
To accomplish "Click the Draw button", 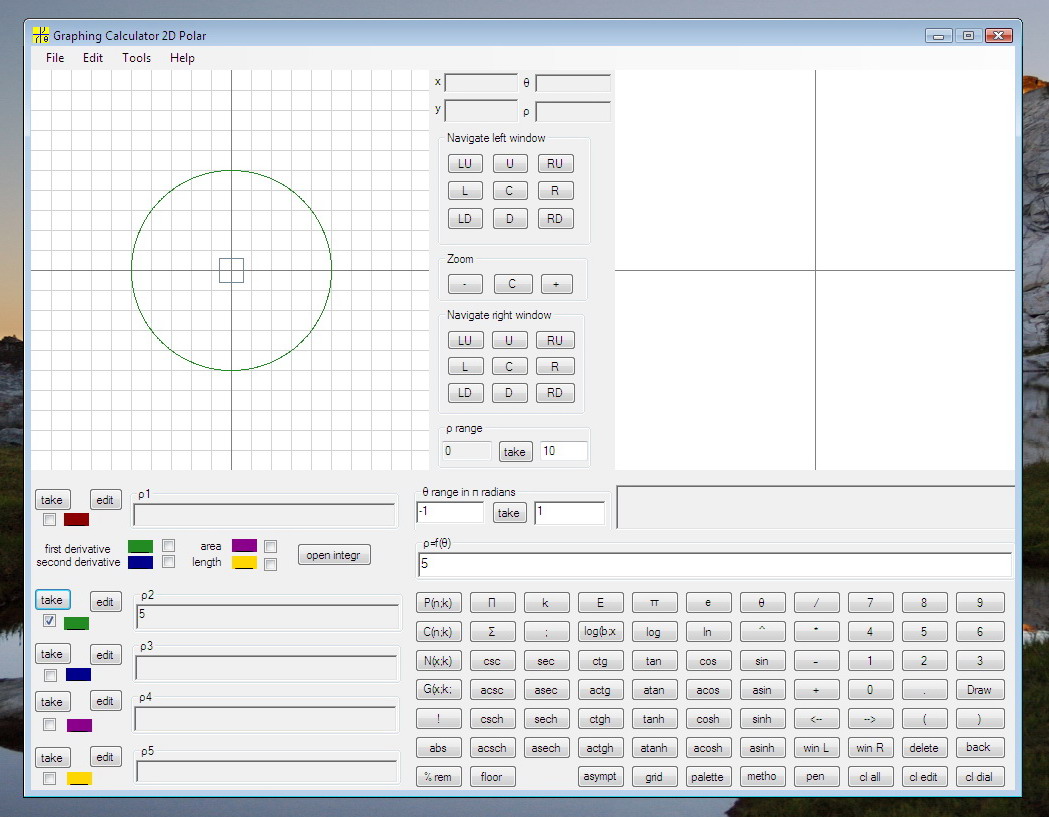I will coord(979,690).
